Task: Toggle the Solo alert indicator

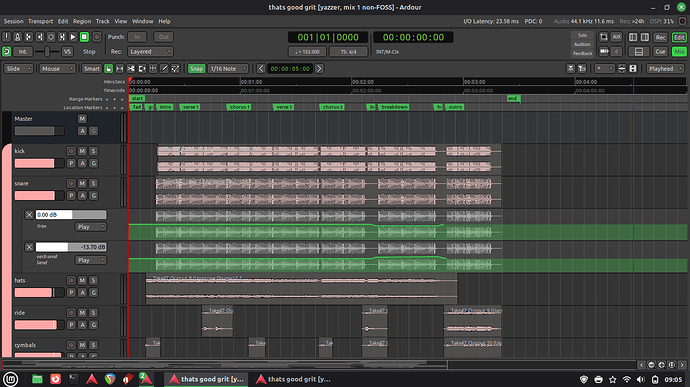Action: (x=582, y=35)
